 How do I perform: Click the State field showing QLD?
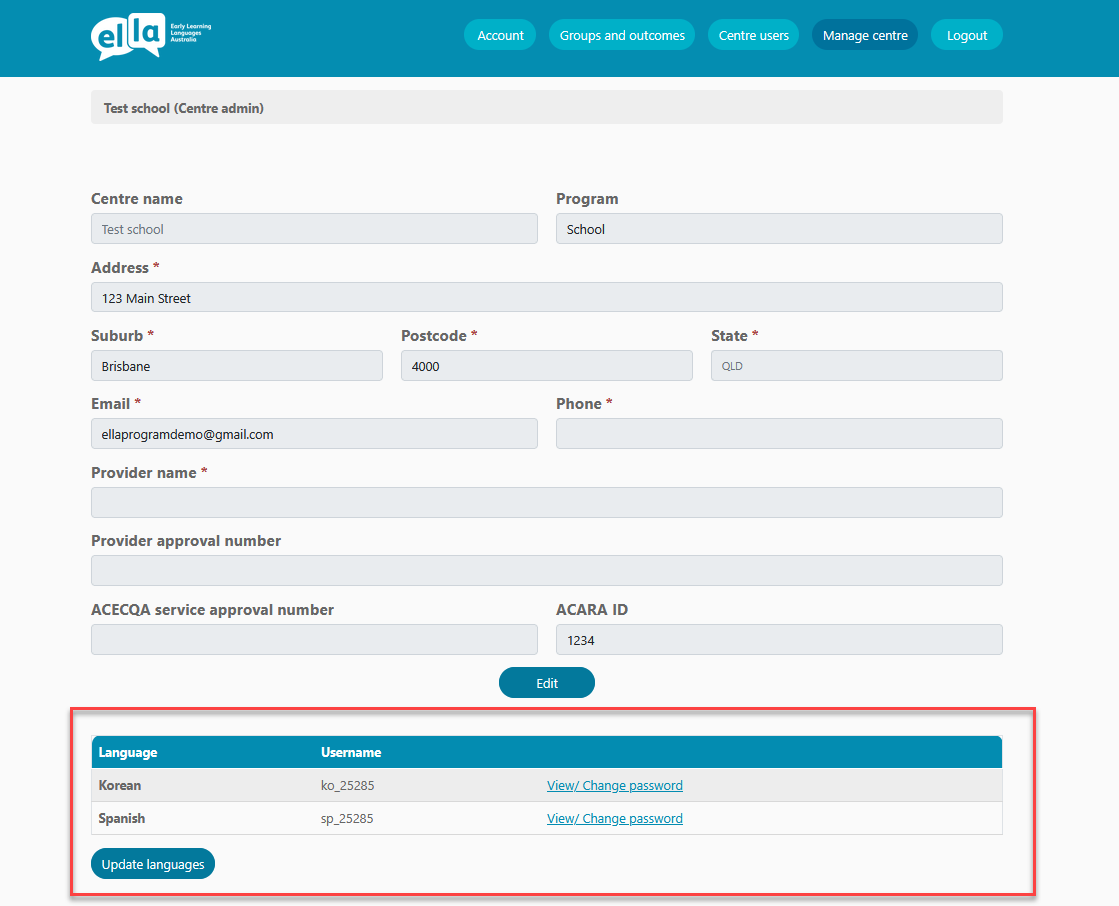pyautogui.click(x=856, y=365)
